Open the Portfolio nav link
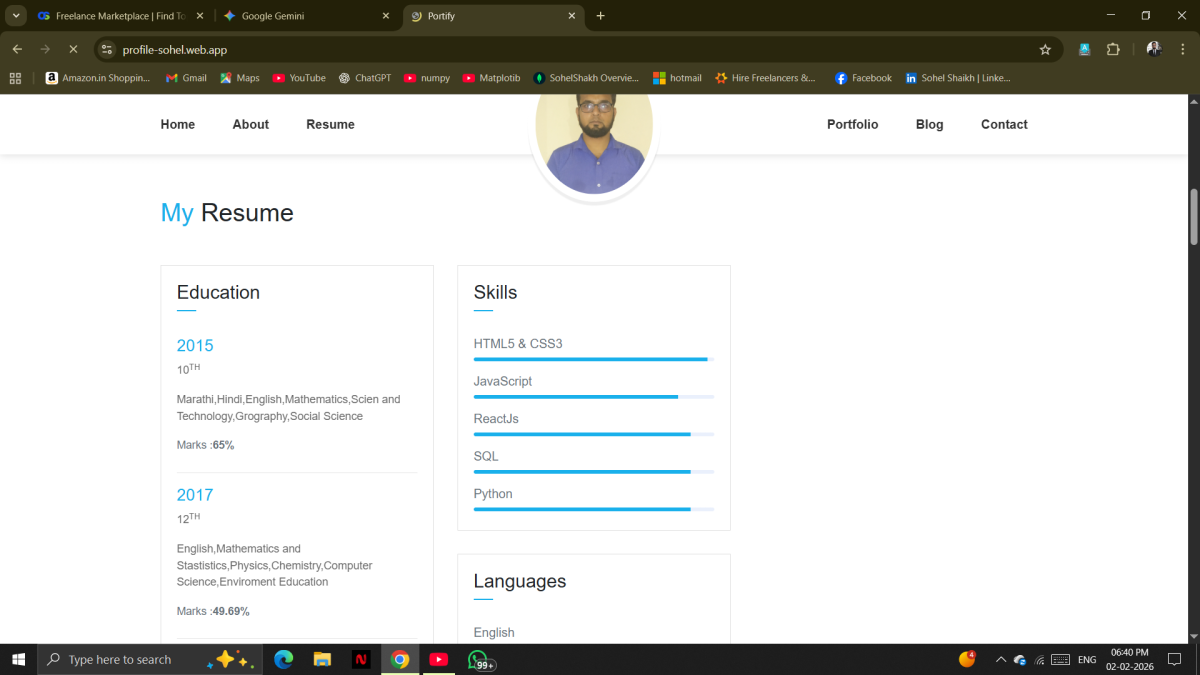Viewport: 1200px width, 675px height. click(x=852, y=124)
